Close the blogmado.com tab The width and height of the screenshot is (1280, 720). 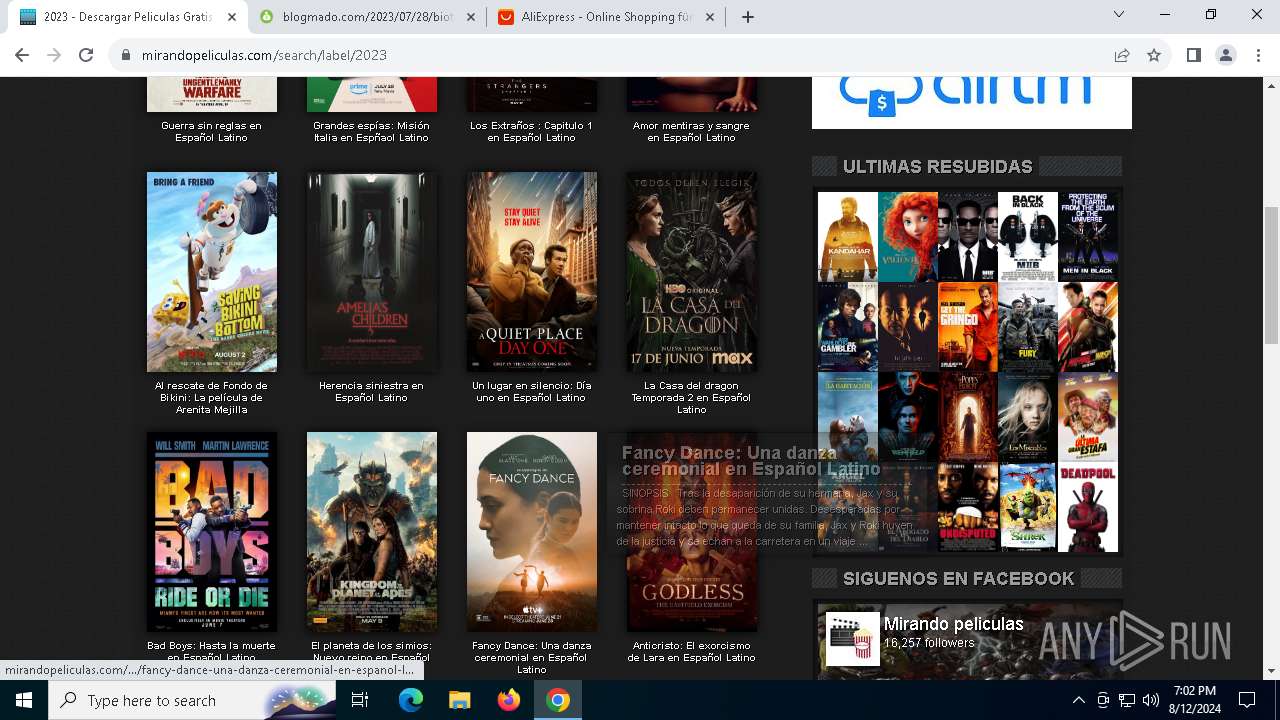click(x=471, y=17)
